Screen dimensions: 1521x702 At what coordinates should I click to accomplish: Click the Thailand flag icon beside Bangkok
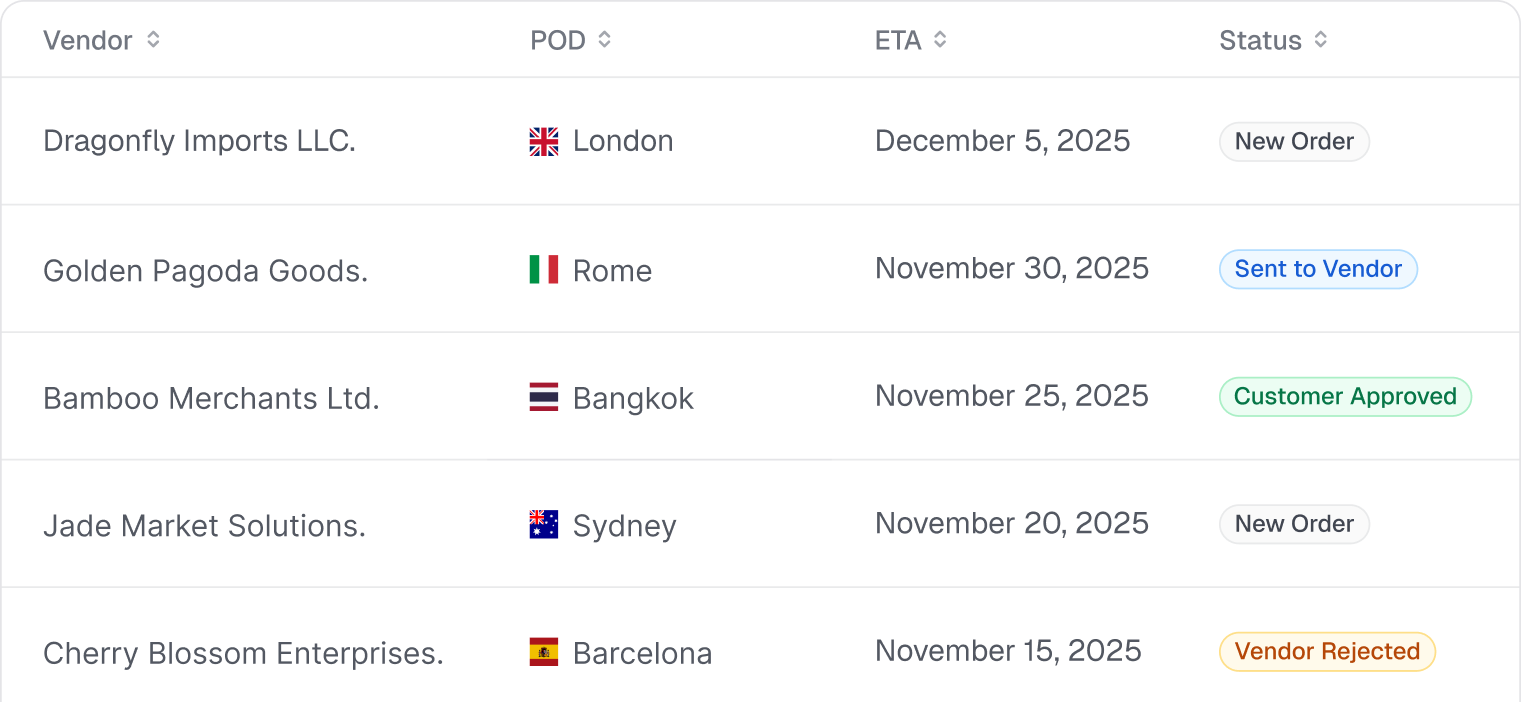pyautogui.click(x=543, y=398)
